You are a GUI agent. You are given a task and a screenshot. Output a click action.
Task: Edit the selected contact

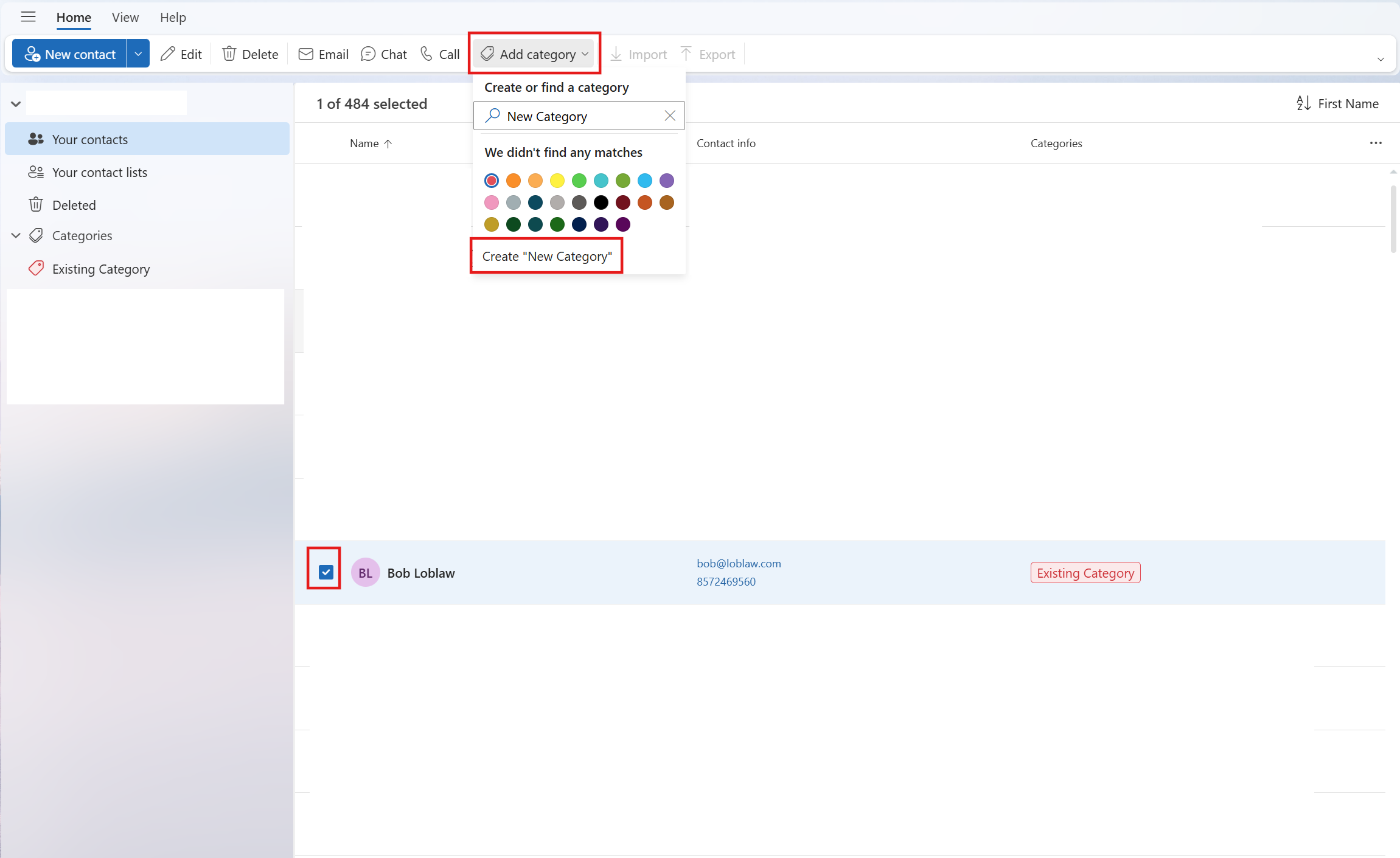click(x=181, y=54)
